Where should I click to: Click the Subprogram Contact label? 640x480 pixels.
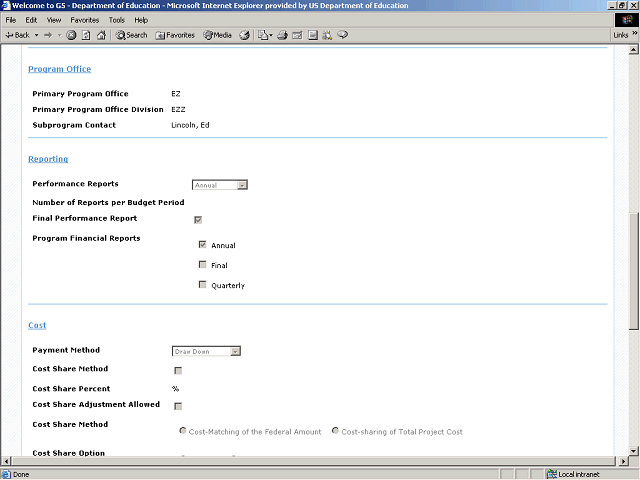click(74, 125)
